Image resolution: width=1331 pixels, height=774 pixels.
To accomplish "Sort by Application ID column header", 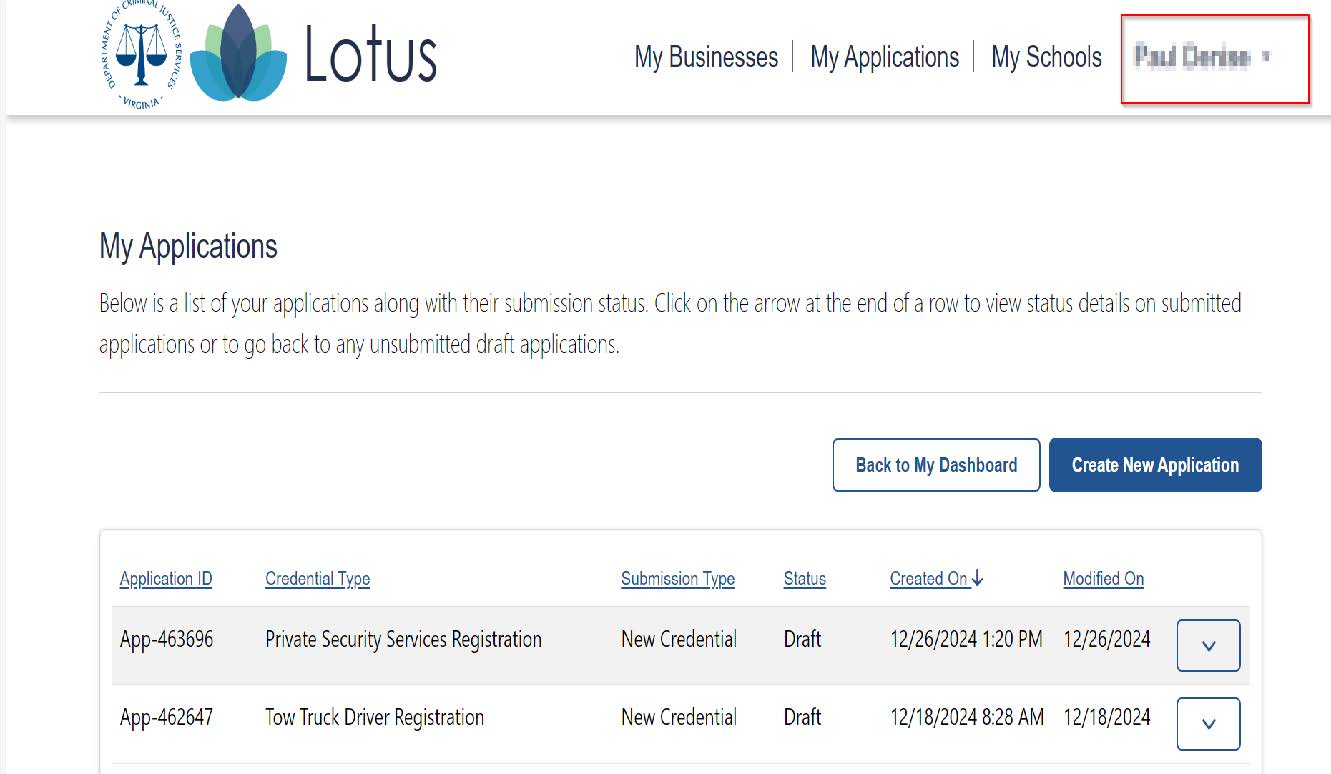I will 166,579.
